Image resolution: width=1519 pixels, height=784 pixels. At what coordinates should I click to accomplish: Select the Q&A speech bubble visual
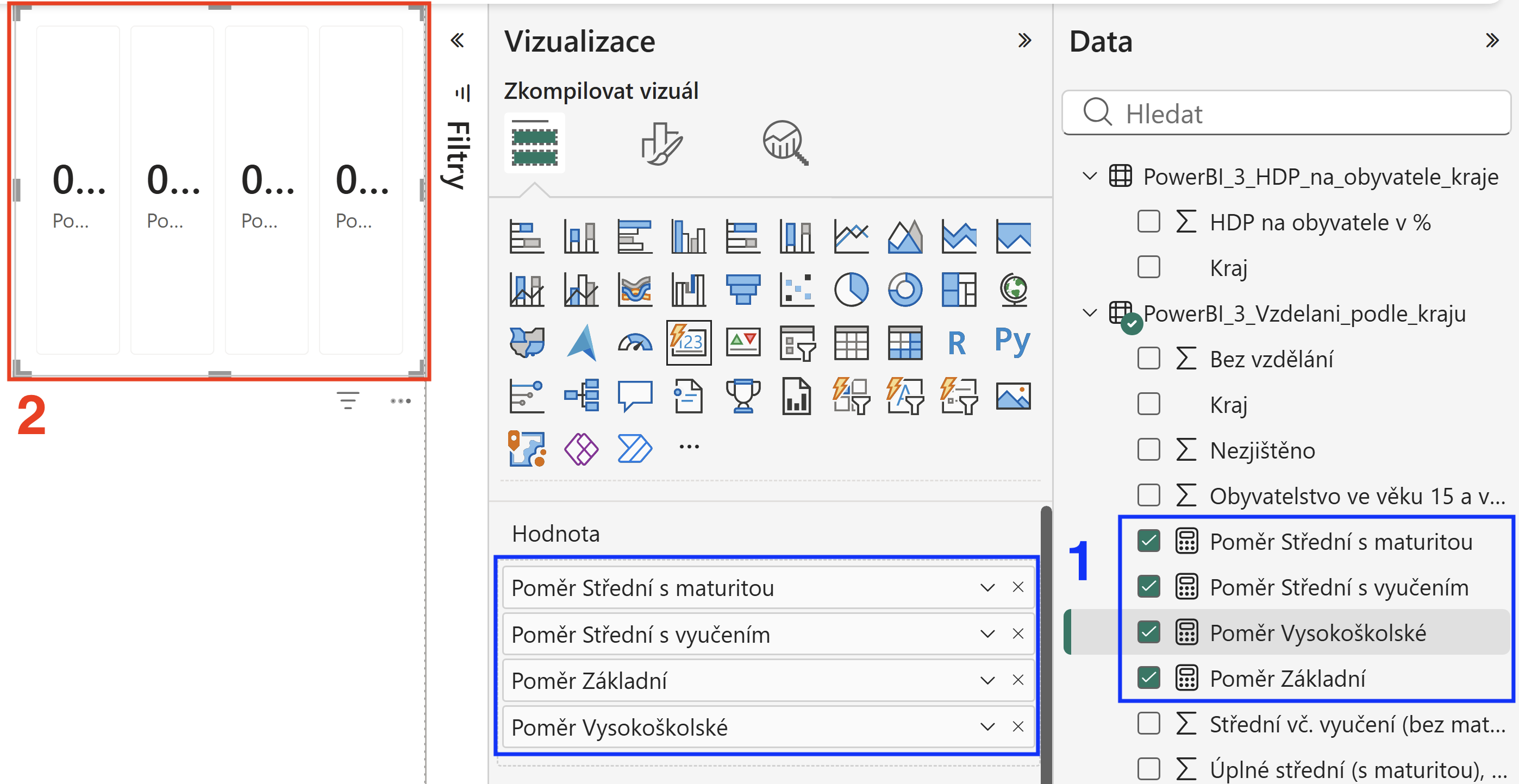[634, 396]
